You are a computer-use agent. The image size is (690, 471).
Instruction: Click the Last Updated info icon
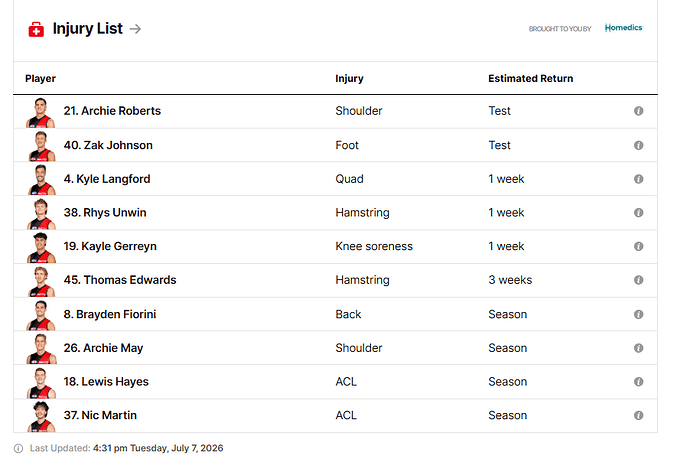click(x=18, y=449)
